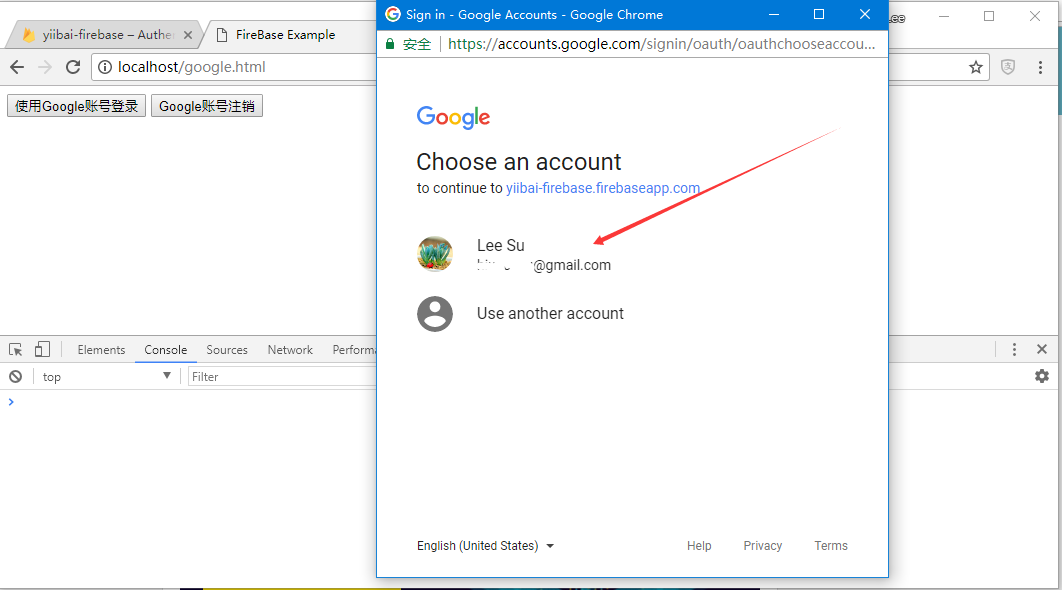Switch to the Elements tab
The height and width of the screenshot is (590, 1062).
tap(101, 349)
